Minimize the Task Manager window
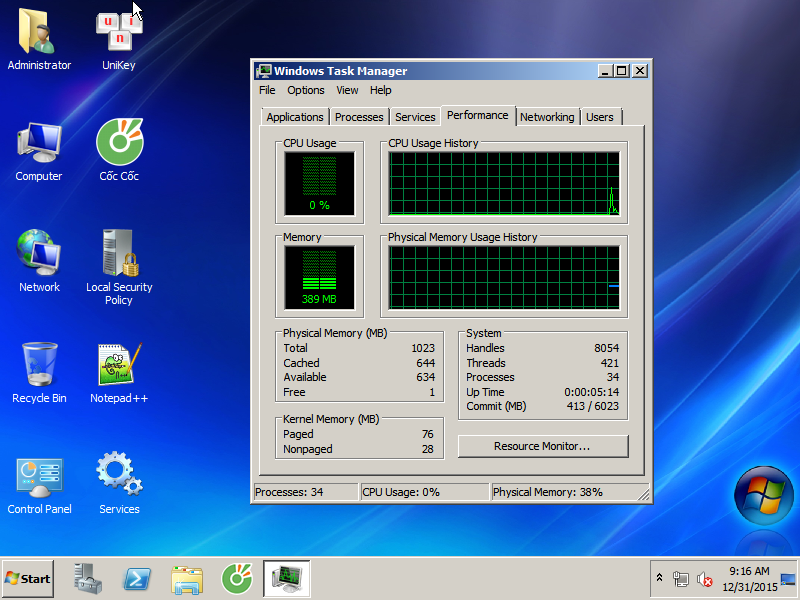Screen dimensions: 800x600 [605, 71]
